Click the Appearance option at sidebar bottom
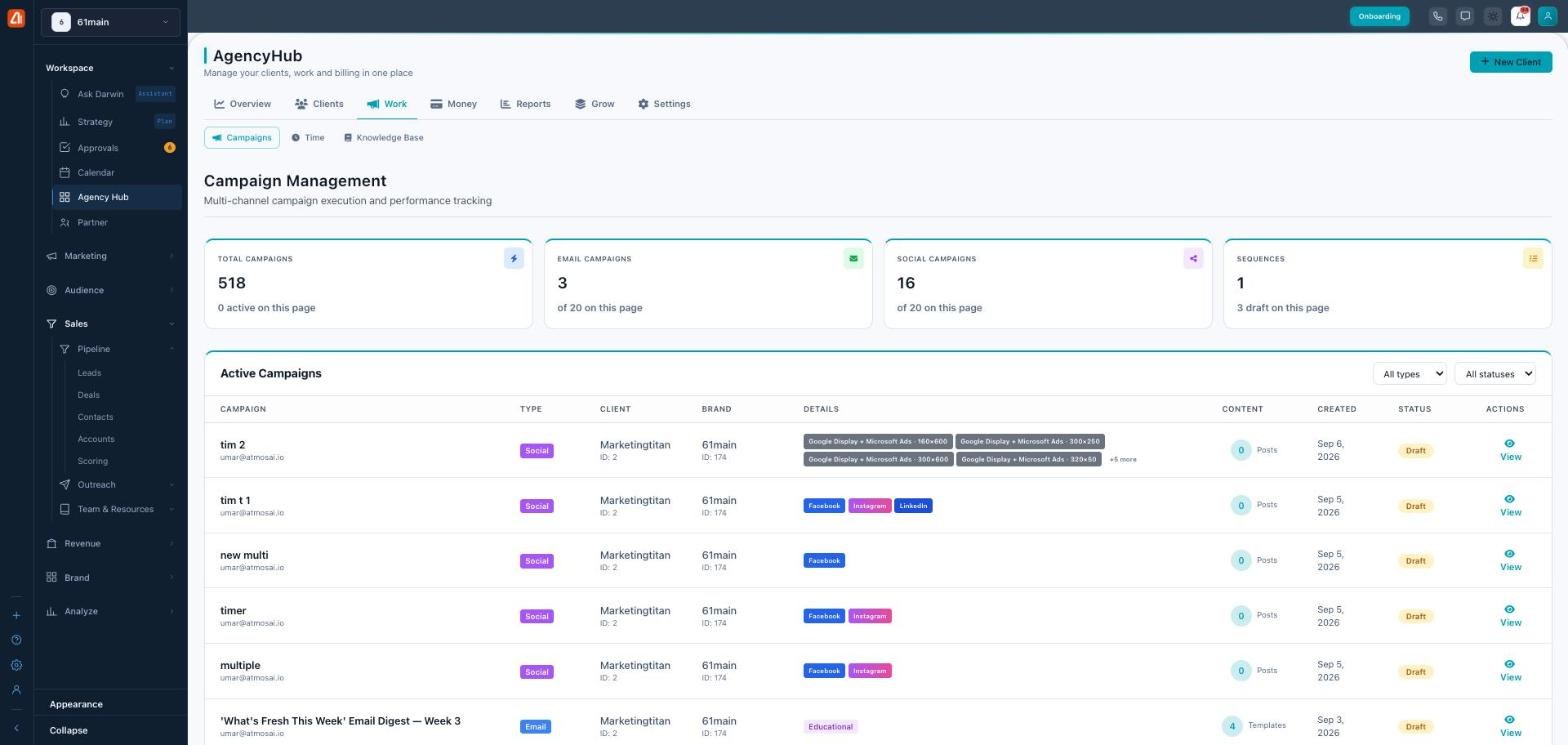 click(x=76, y=705)
